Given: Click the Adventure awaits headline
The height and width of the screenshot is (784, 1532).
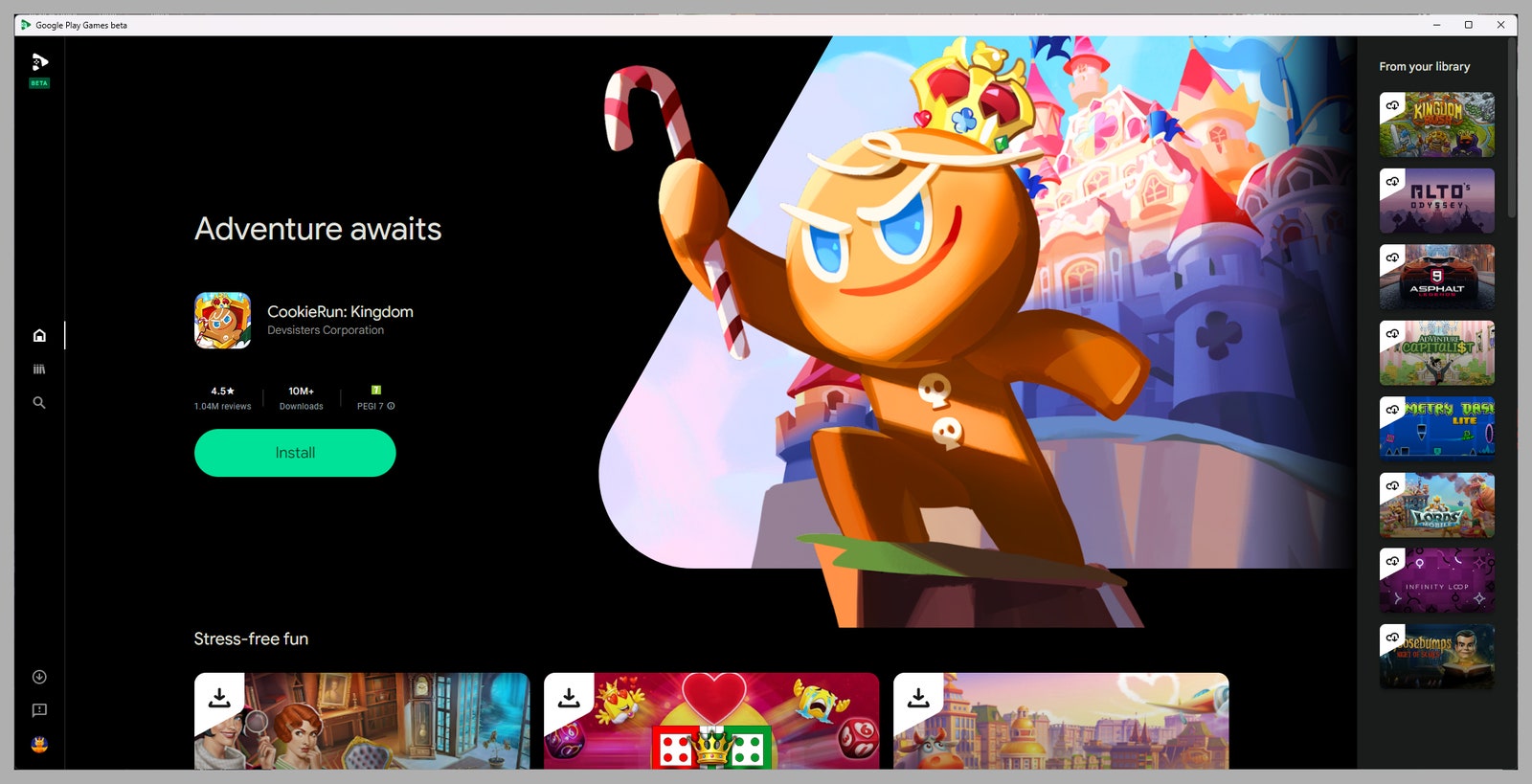Looking at the screenshot, I should (318, 229).
